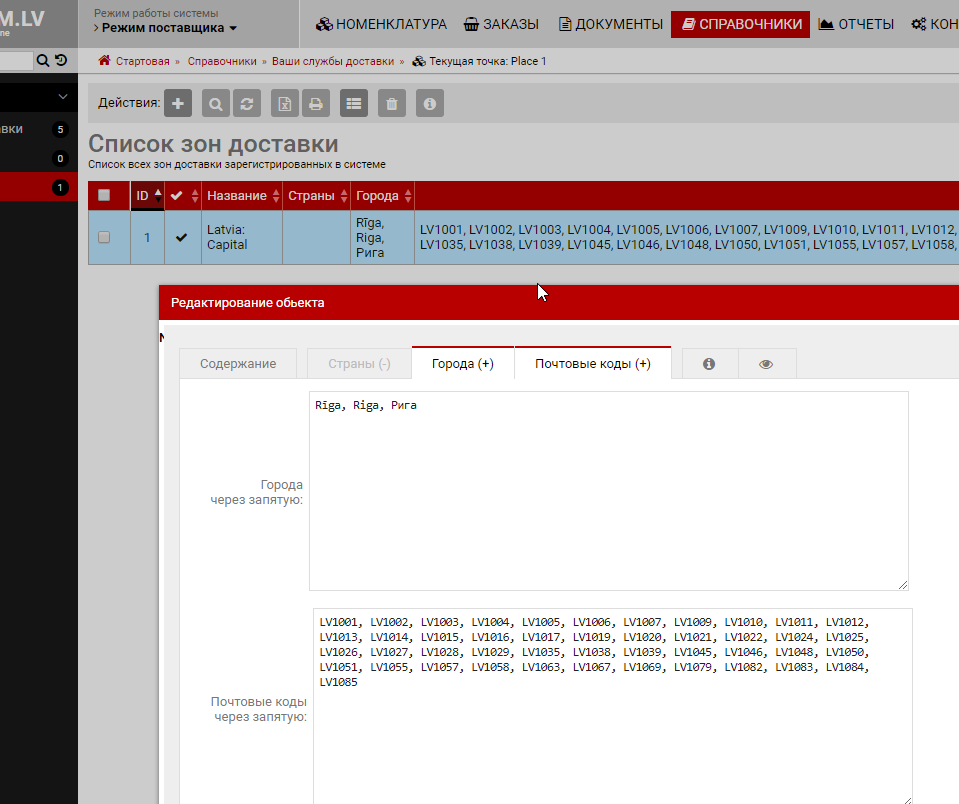959x804 pixels.
Task: Click the add new item plus icon
Action: [x=178, y=103]
